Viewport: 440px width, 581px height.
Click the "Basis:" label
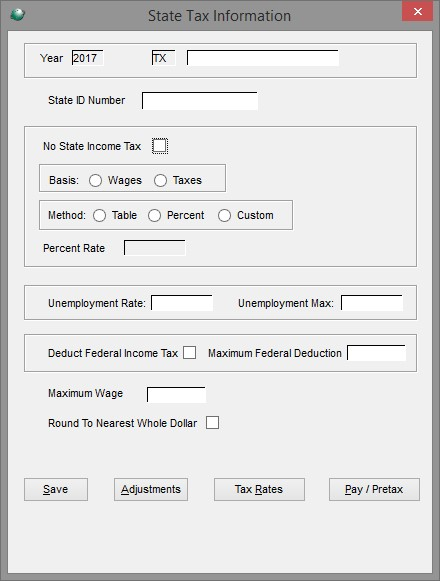pos(64,180)
